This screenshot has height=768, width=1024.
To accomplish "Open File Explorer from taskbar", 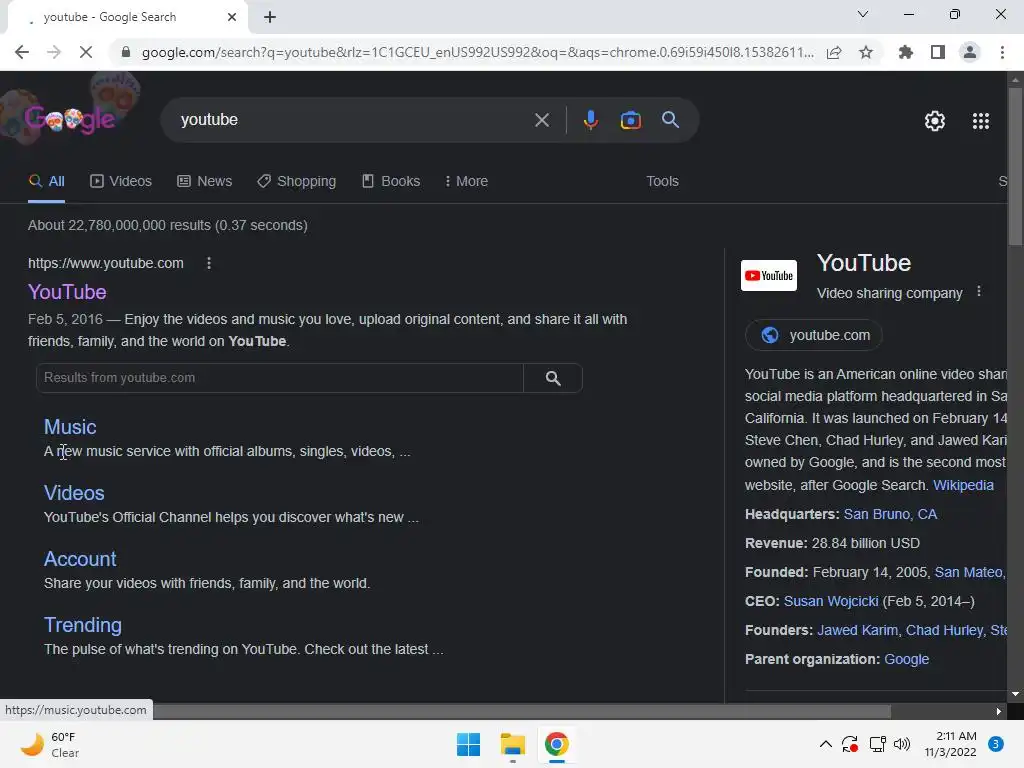I will [513, 744].
